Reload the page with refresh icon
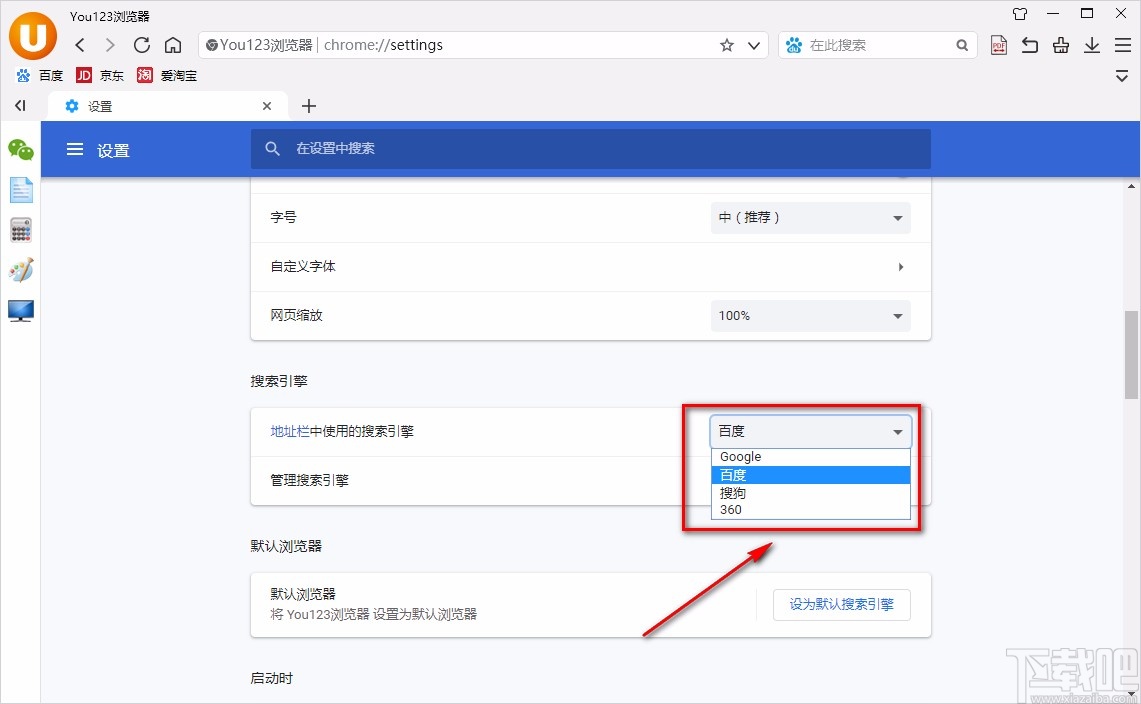The height and width of the screenshot is (704, 1141). (x=142, y=45)
